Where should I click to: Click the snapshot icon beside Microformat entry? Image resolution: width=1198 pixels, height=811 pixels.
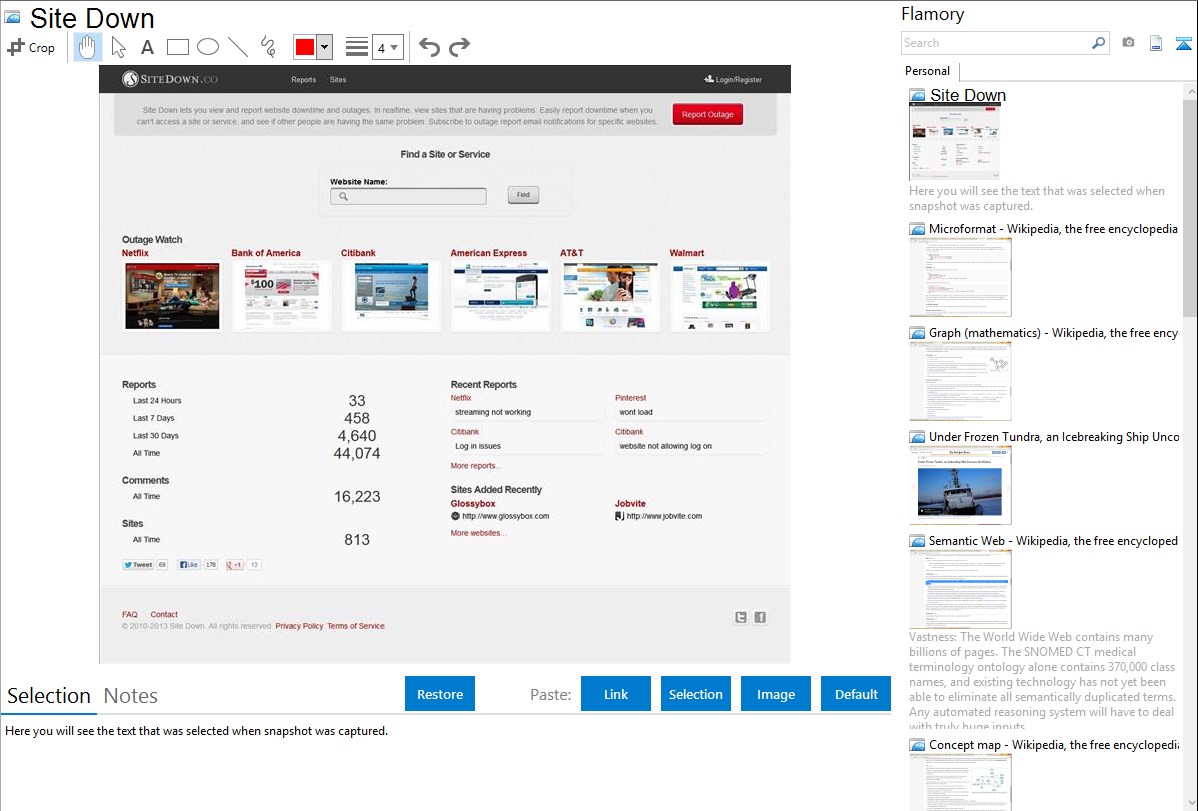click(x=917, y=229)
